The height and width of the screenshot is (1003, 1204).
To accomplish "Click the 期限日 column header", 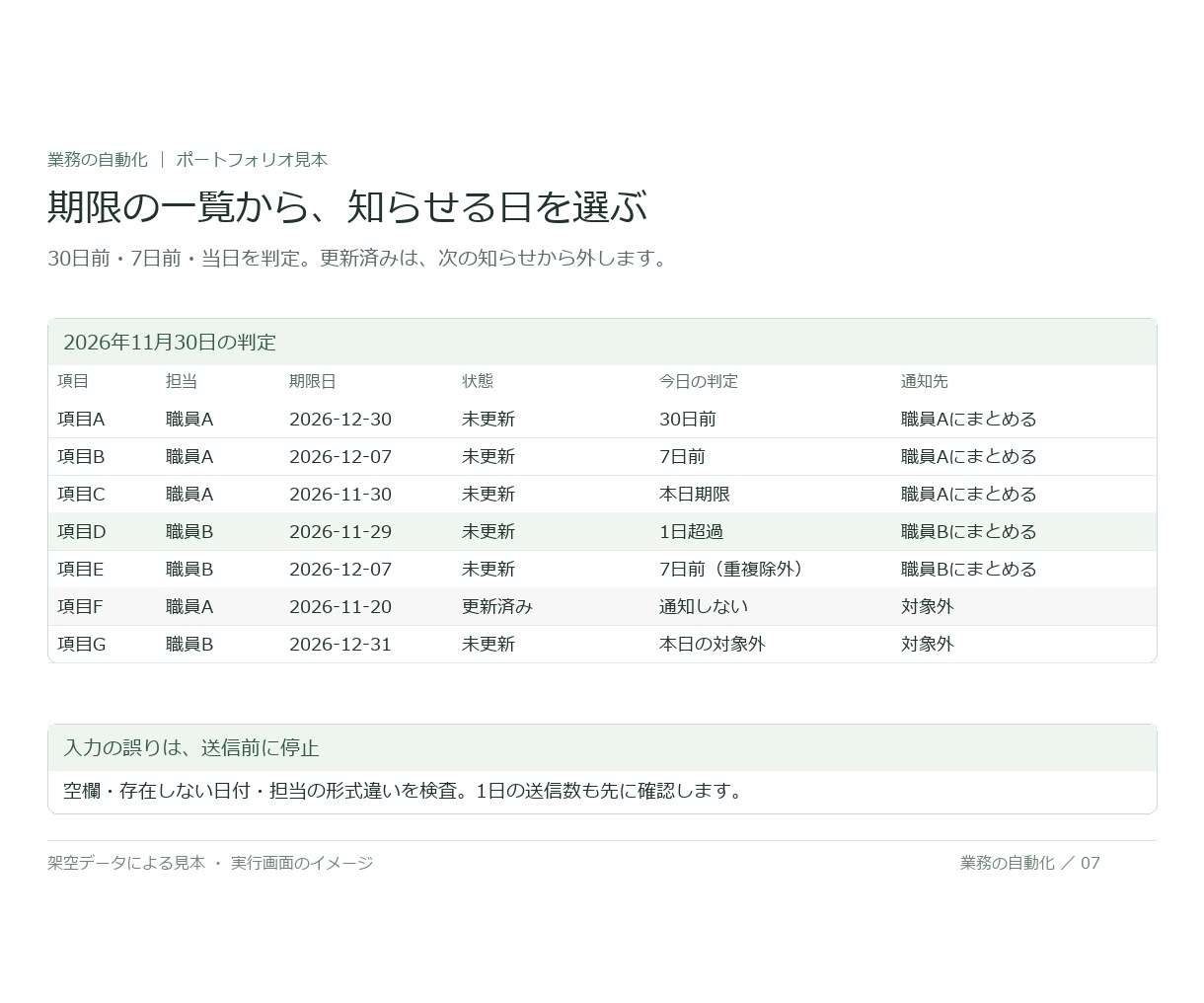I will pos(313,381).
